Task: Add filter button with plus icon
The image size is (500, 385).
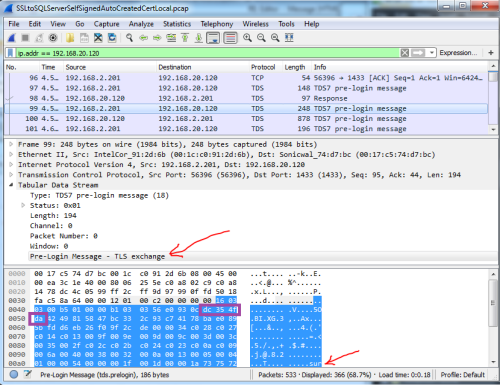Action: coord(491,53)
